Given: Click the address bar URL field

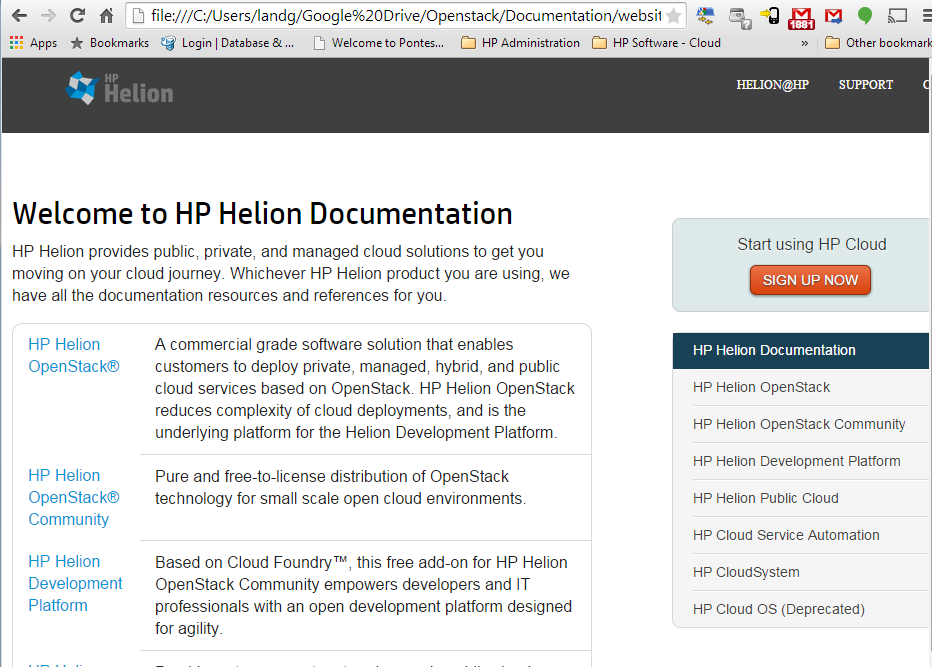Looking at the screenshot, I should pyautogui.click(x=400, y=16).
